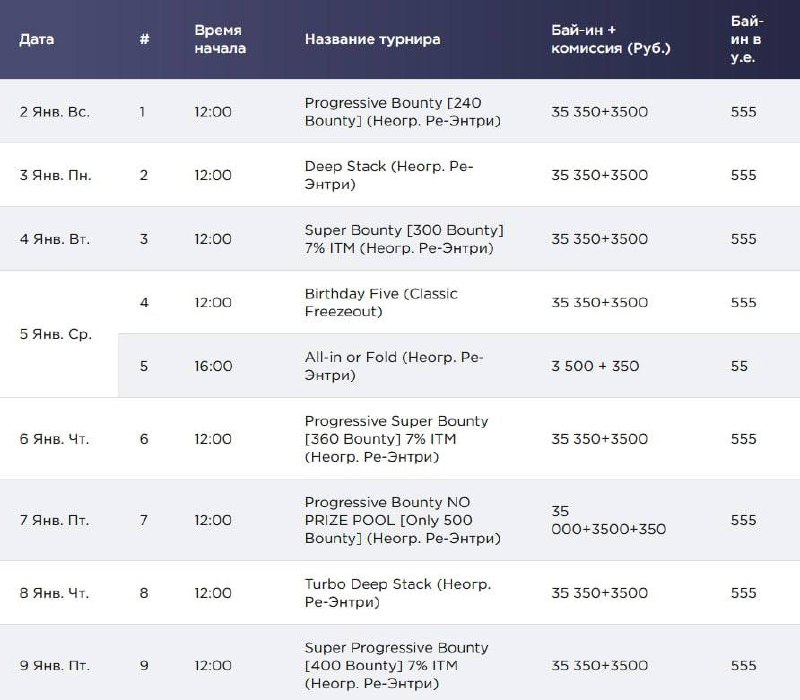Select Super Progressive Bounty [400 Bounty] tournament

pyautogui.click(x=397, y=665)
